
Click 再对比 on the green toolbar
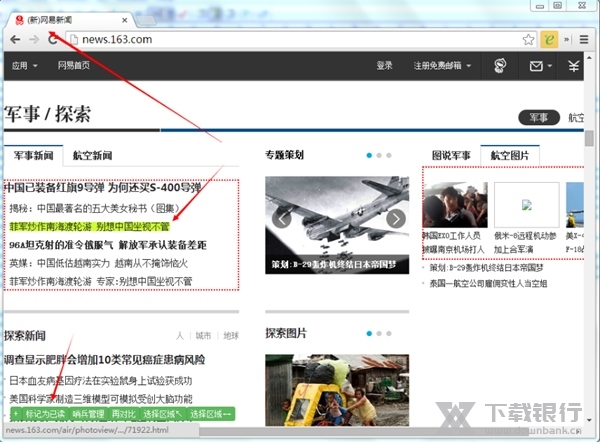124,414
